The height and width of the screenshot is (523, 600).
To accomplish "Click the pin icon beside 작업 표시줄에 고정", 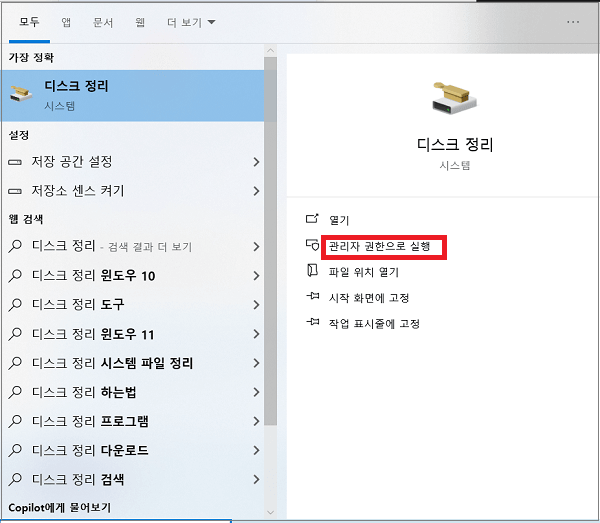I will [313, 321].
